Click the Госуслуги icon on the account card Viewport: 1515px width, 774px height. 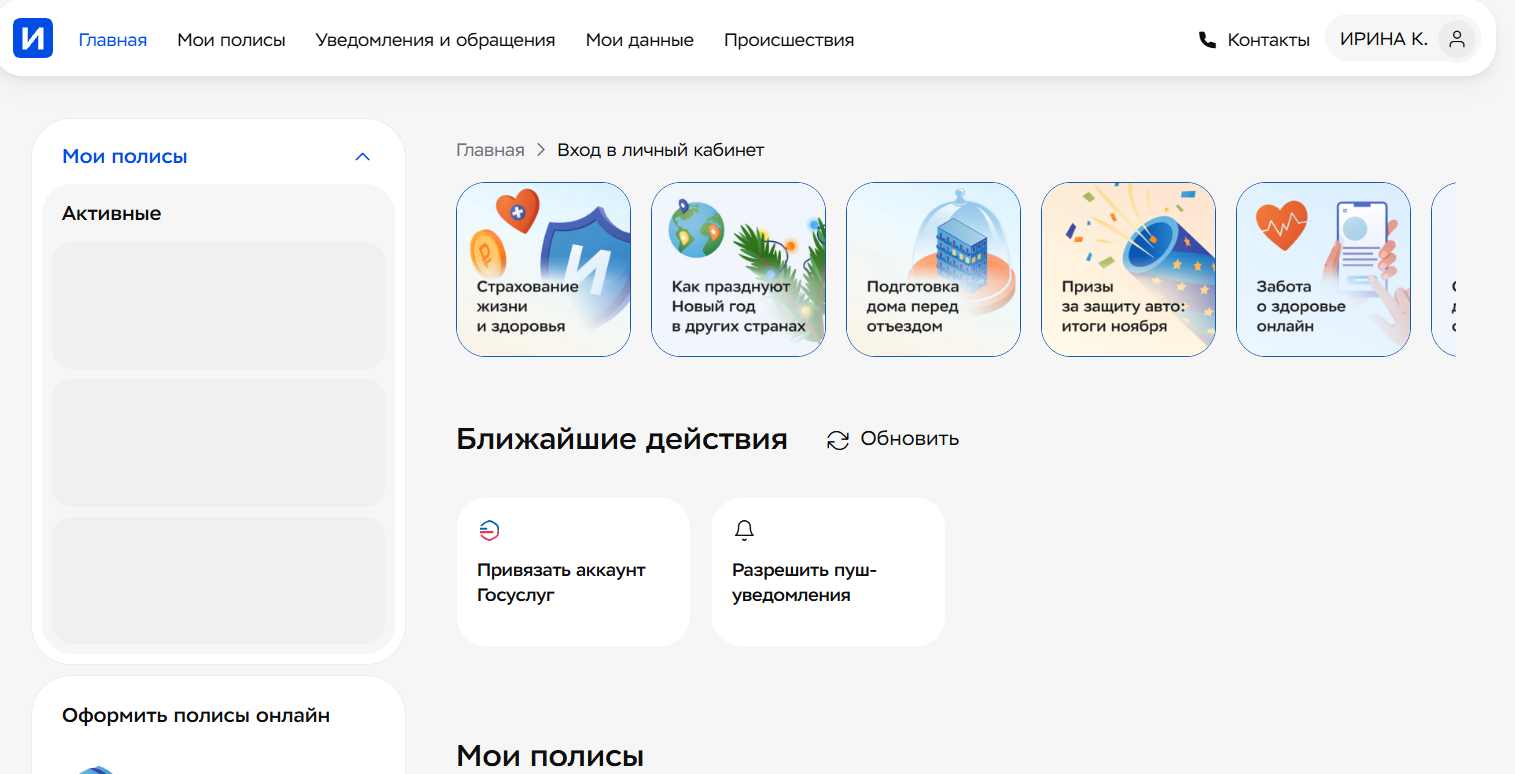point(489,531)
